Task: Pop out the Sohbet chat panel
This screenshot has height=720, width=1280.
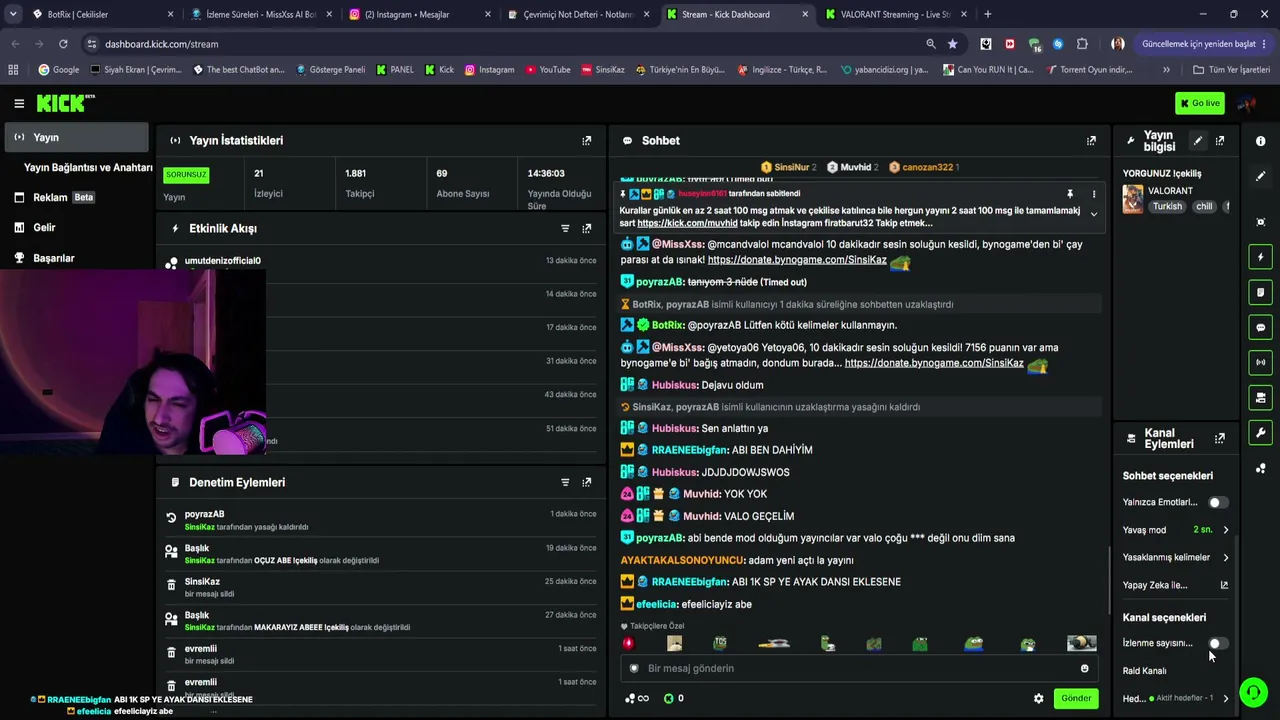Action: pos(1091,141)
